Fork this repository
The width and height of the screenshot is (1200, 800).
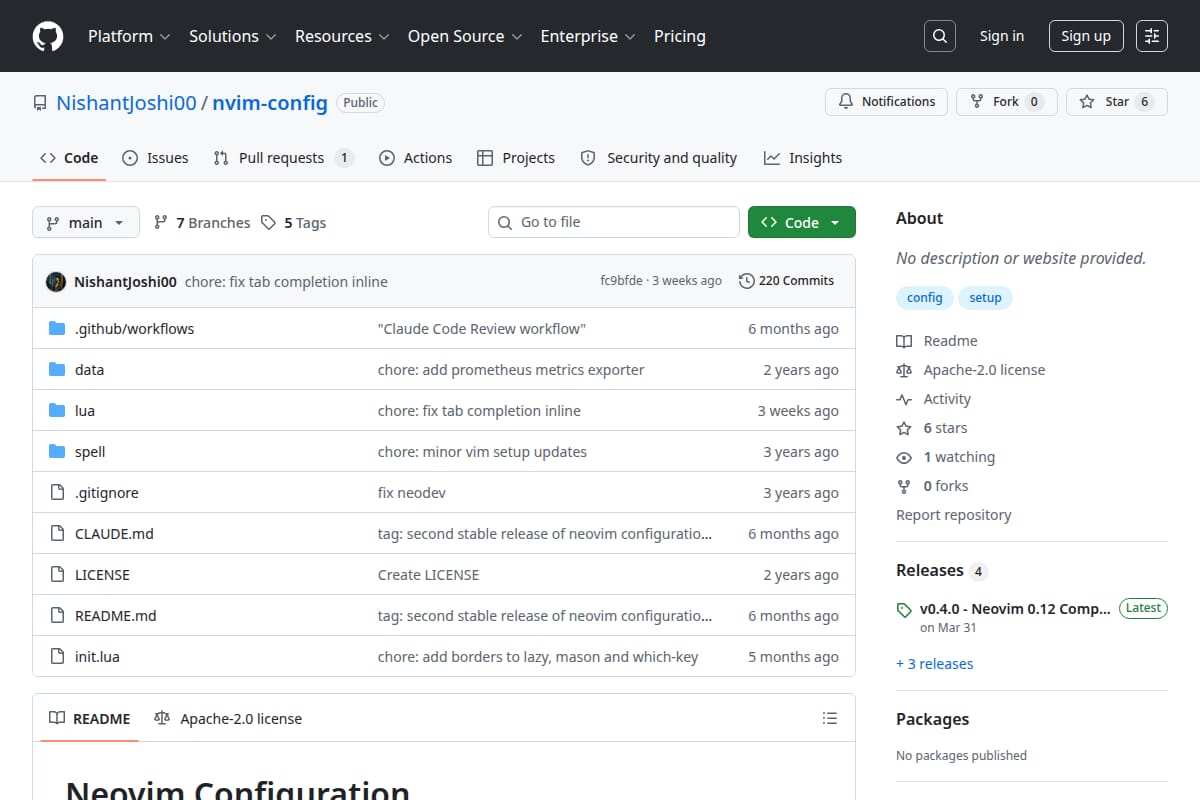pyautogui.click(x=1006, y=102)
